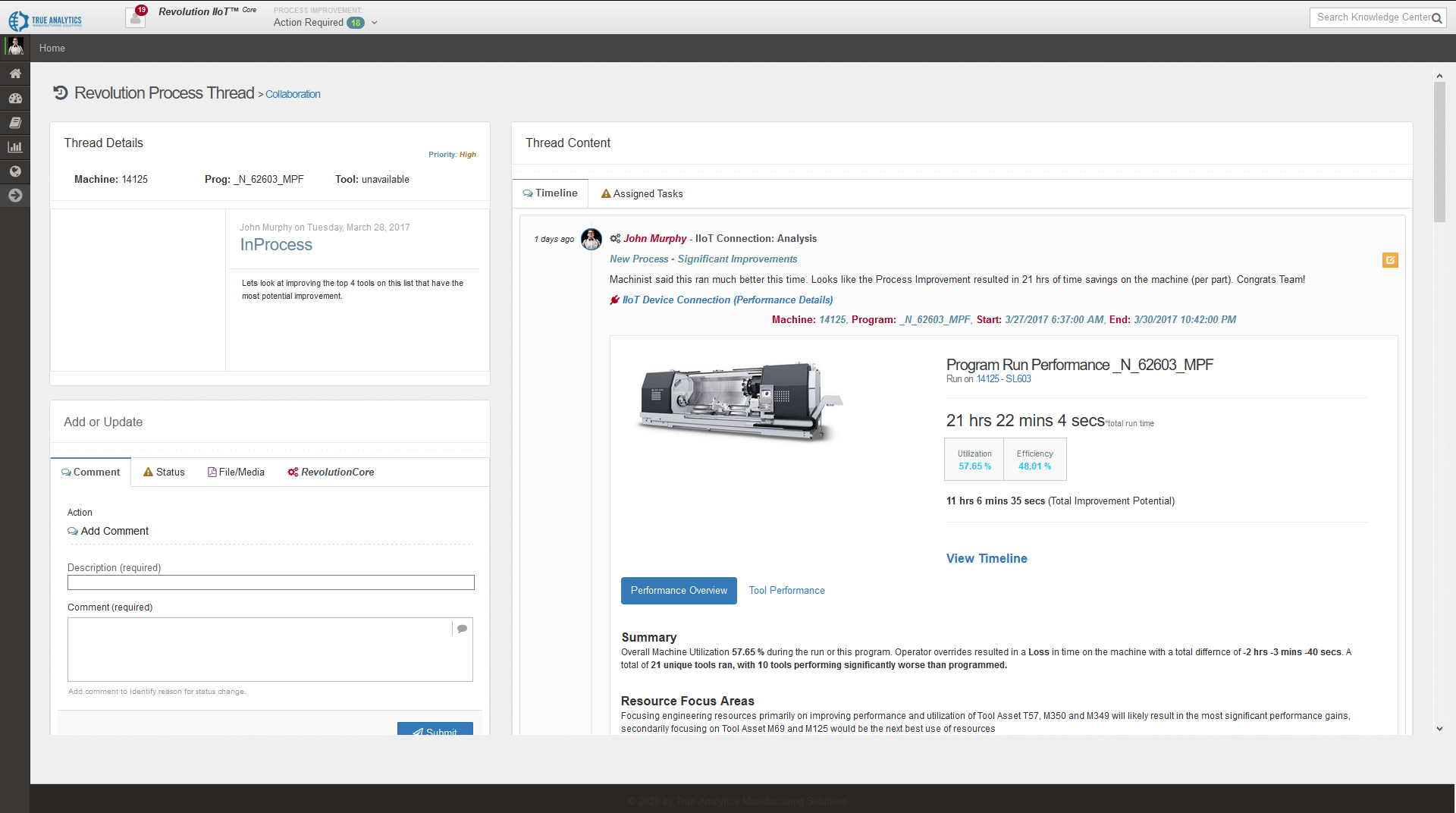Viewport: 1456px width, 813px height.
Task: Expand sidebar with the arrow icon
Action: (x=15, y=196)
